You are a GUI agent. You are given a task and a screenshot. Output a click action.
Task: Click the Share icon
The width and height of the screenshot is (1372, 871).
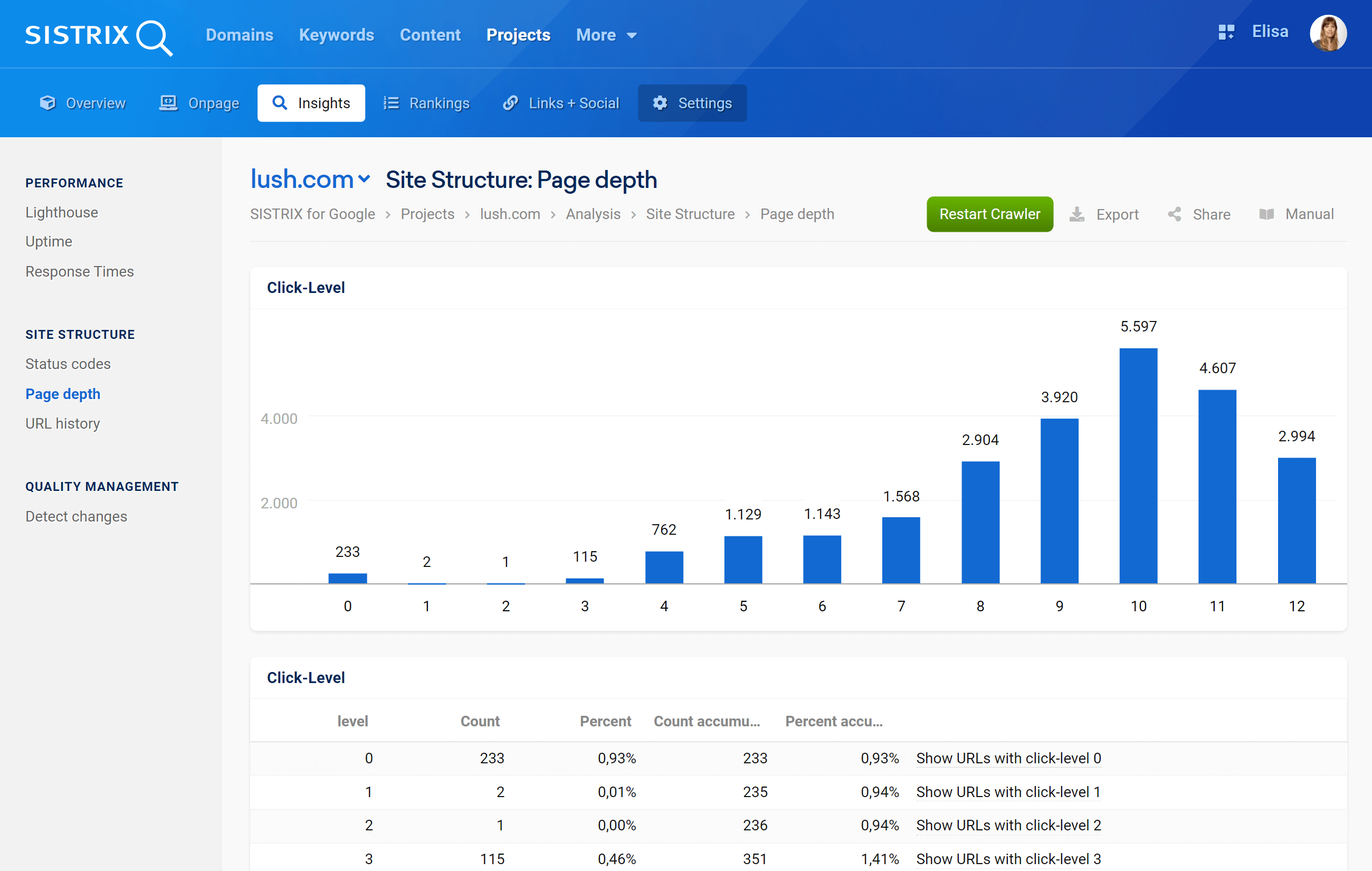click(x=1174, y=214)
